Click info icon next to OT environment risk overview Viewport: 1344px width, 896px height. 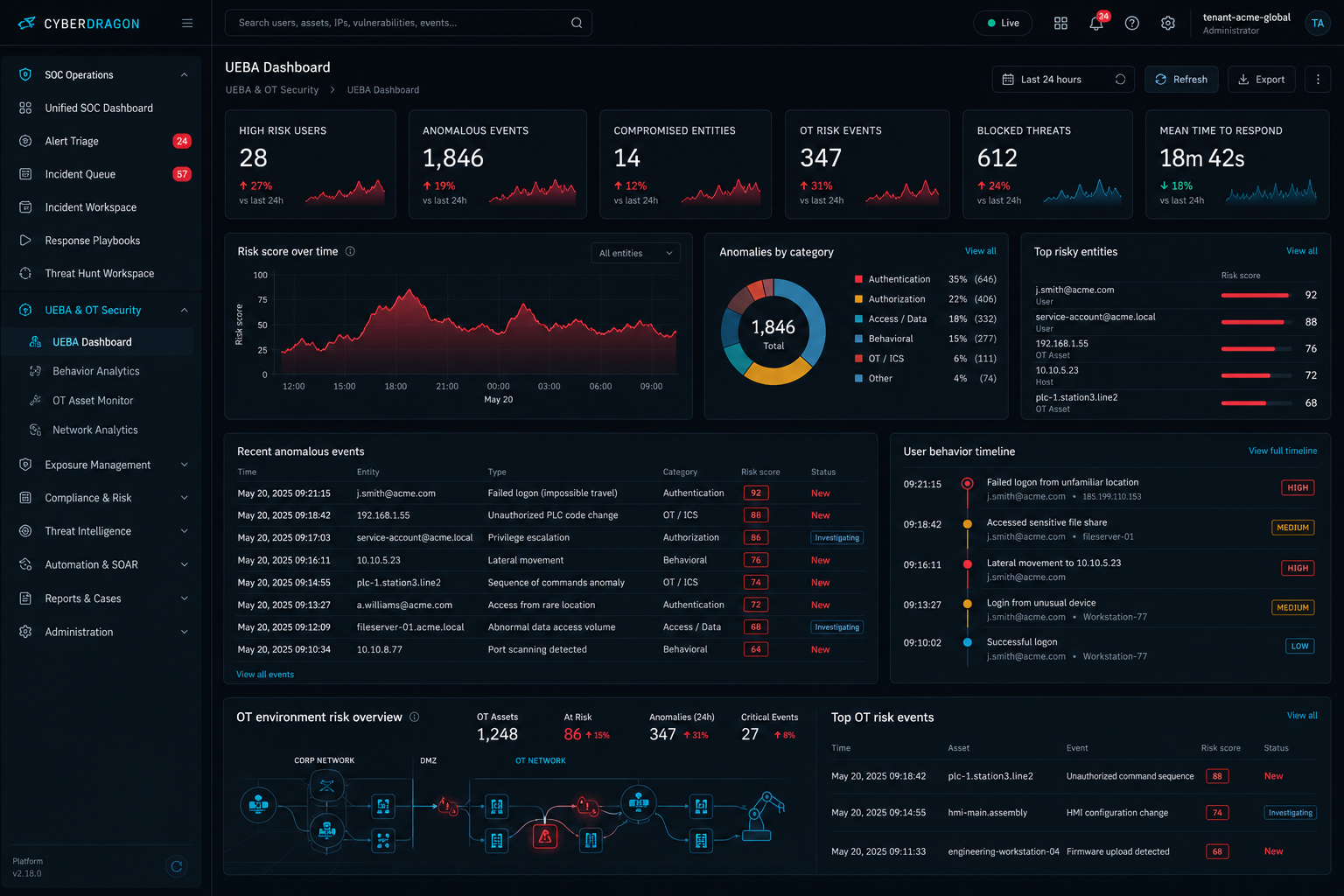pos(415,717)
